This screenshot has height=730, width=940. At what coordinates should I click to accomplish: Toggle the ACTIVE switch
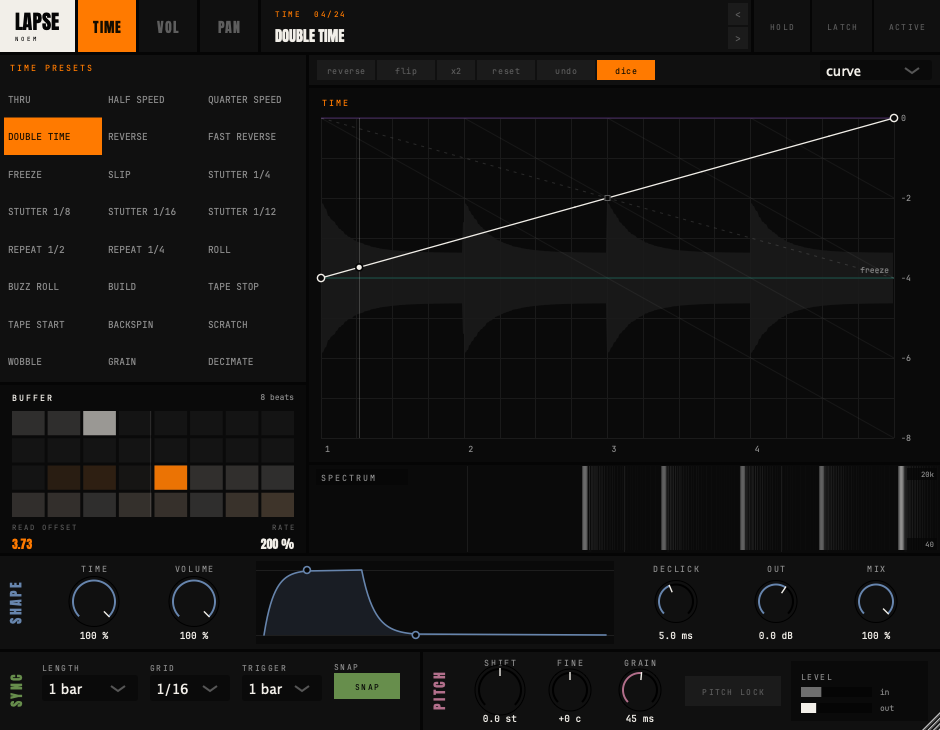(906, 27)
